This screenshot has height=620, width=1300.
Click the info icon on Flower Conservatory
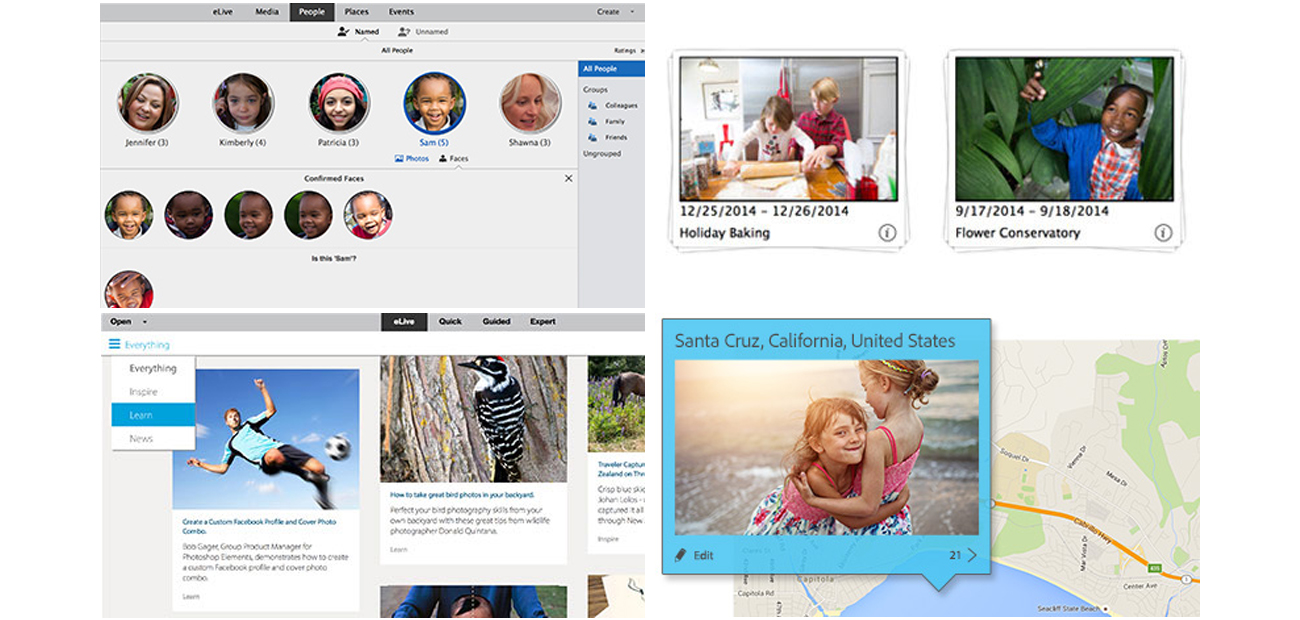click(x=1163, y=233)
